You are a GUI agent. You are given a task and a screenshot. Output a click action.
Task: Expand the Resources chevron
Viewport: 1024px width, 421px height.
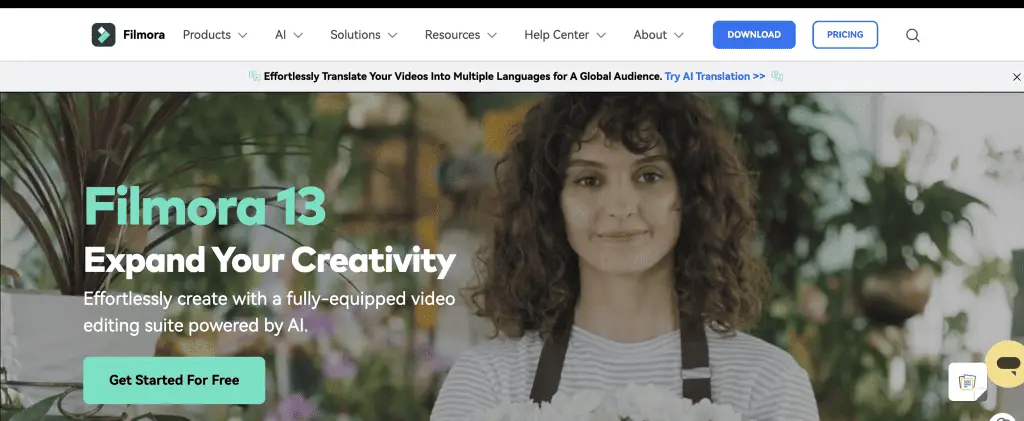492,35
